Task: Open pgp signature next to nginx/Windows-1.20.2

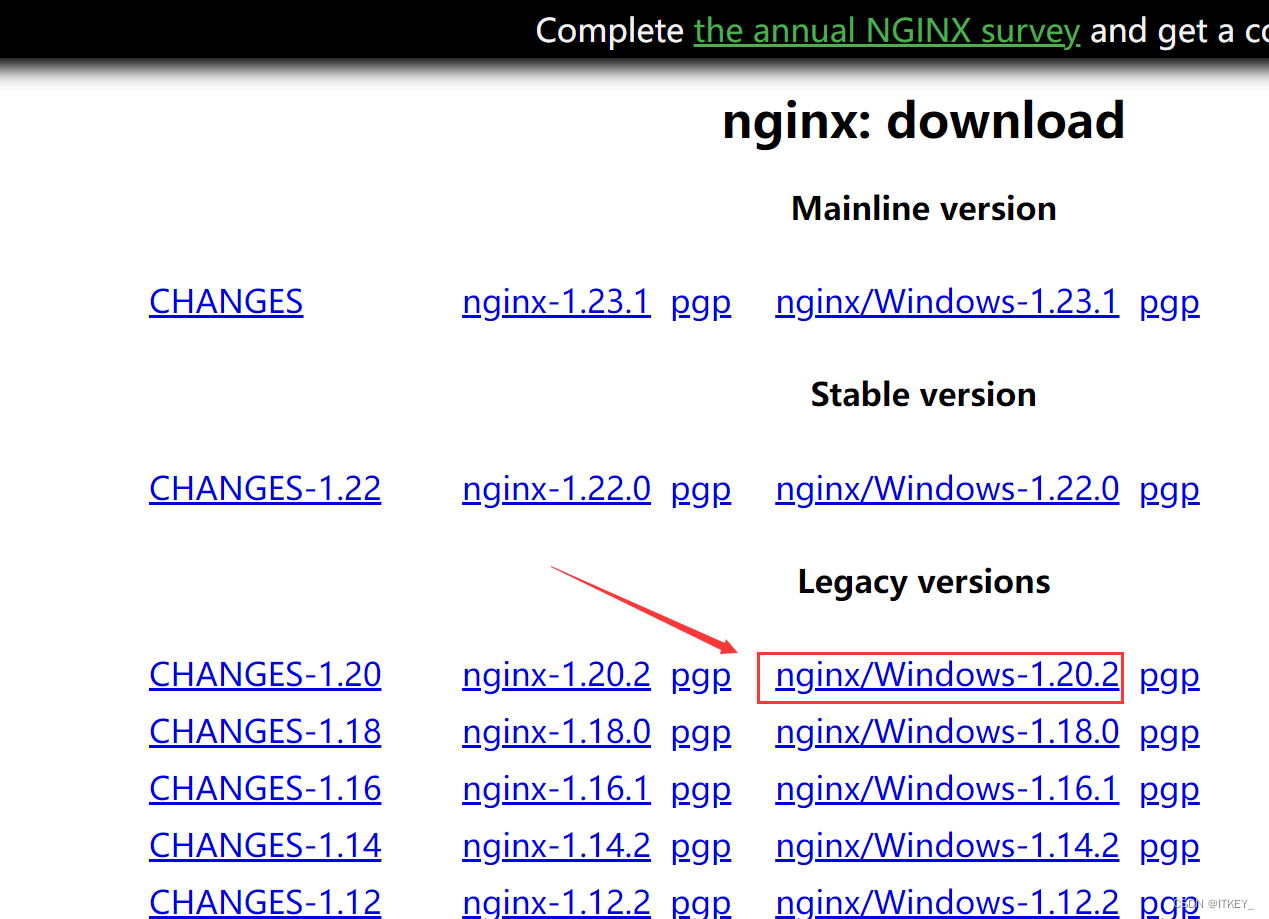Action: coord(1169,676)
